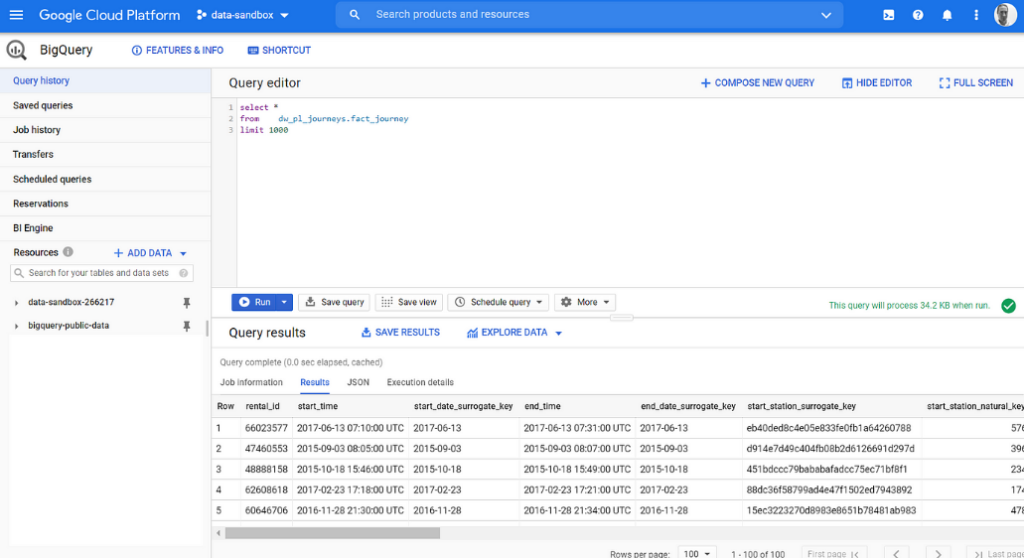1024x558 pixels.
Task: Open the Schedule query dropdown
Action: (x=499, y=302)
